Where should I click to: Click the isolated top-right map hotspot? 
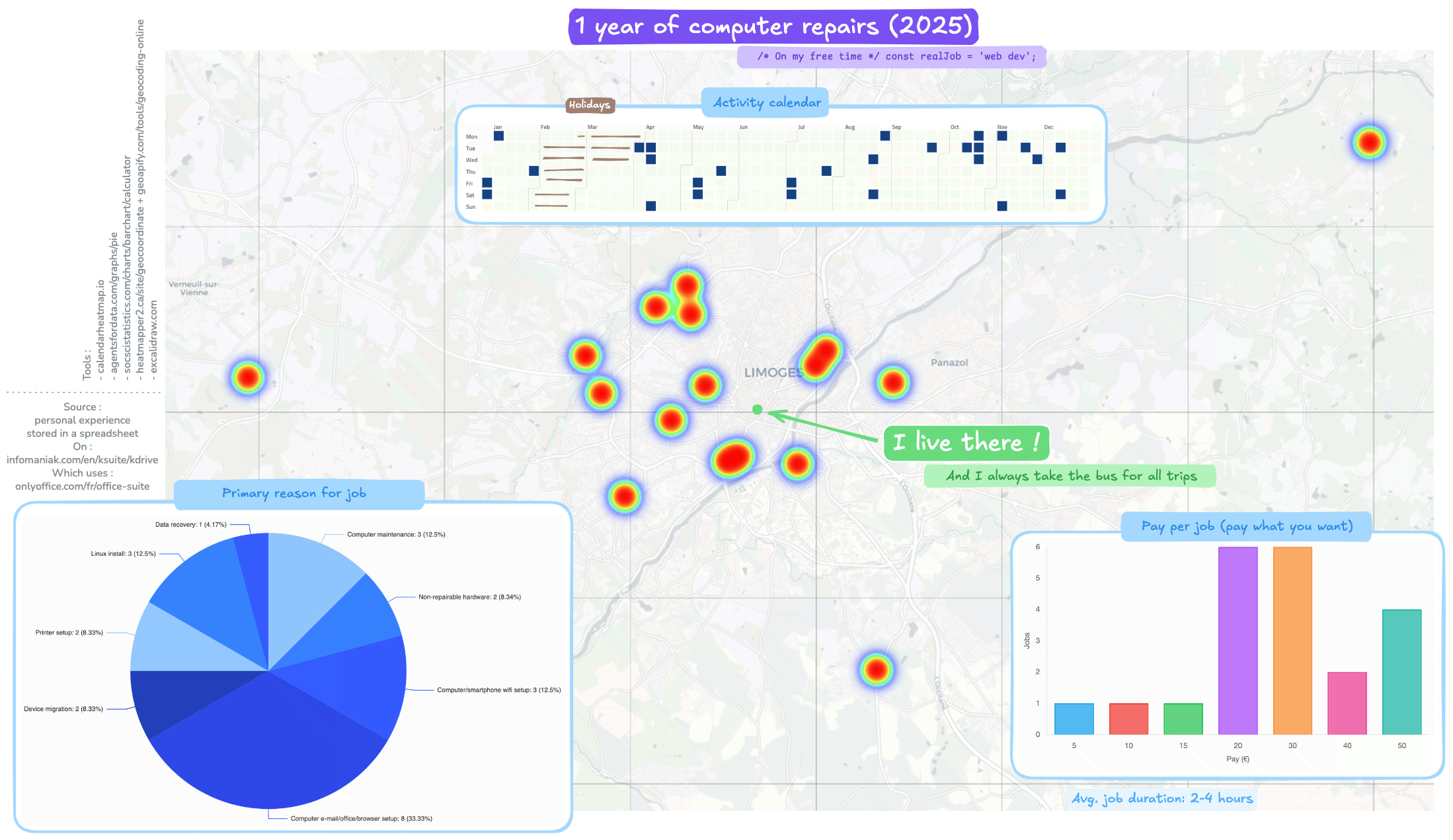point(1369,142)
